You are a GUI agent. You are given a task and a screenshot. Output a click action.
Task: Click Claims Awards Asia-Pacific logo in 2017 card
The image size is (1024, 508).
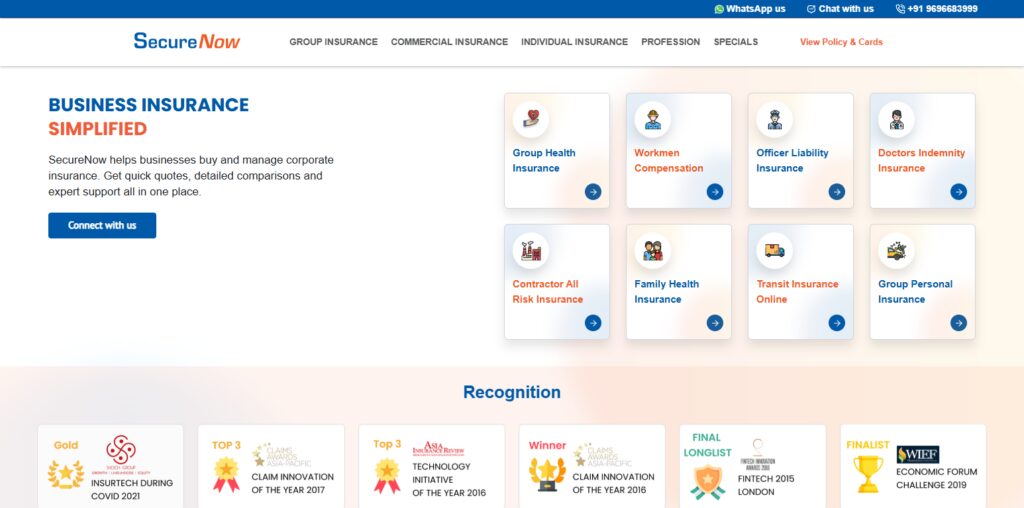282,454
